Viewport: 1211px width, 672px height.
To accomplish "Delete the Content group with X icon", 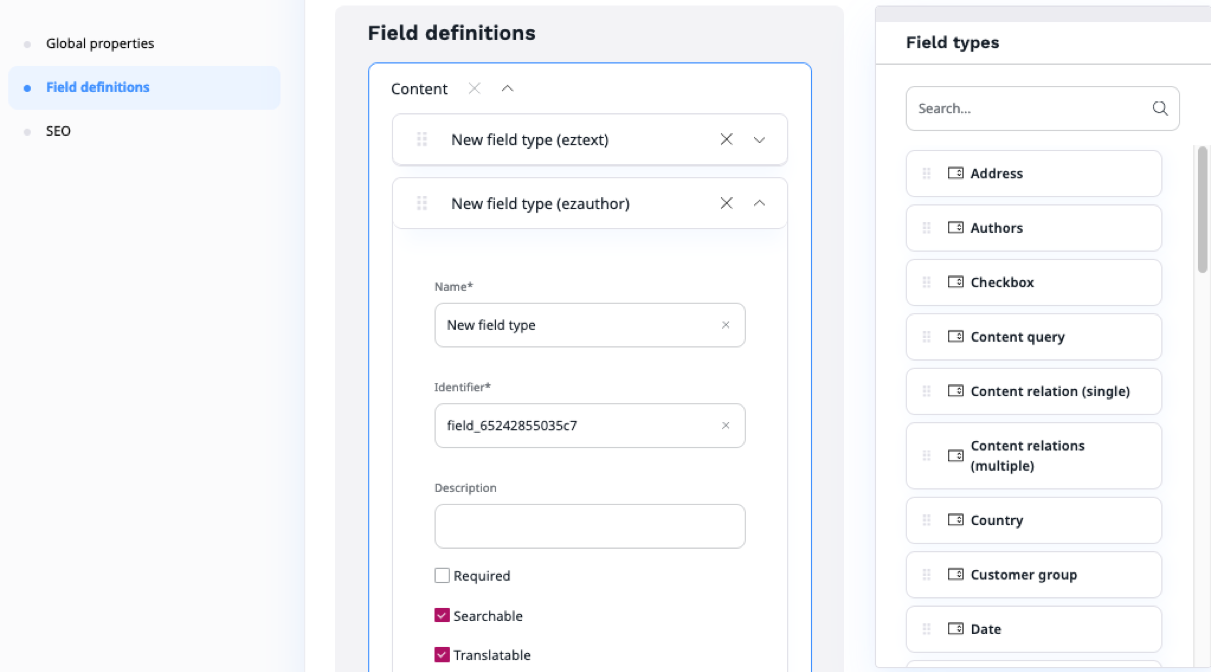I will pyautogui.click(x=475, y=89).
